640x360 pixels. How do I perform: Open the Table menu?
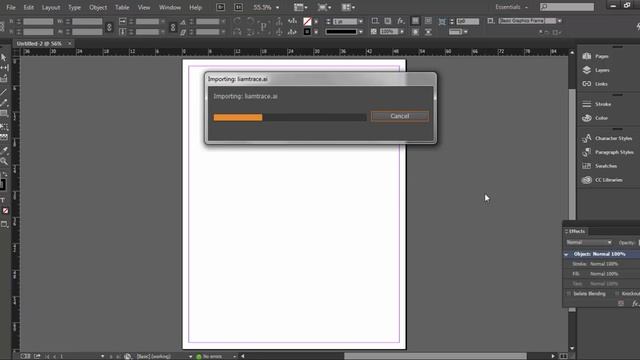(122, 7)
